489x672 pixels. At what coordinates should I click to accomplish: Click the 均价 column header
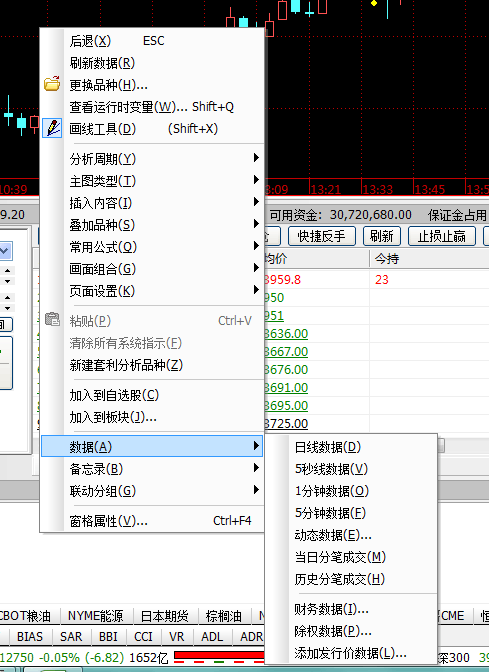click(275, 258)
